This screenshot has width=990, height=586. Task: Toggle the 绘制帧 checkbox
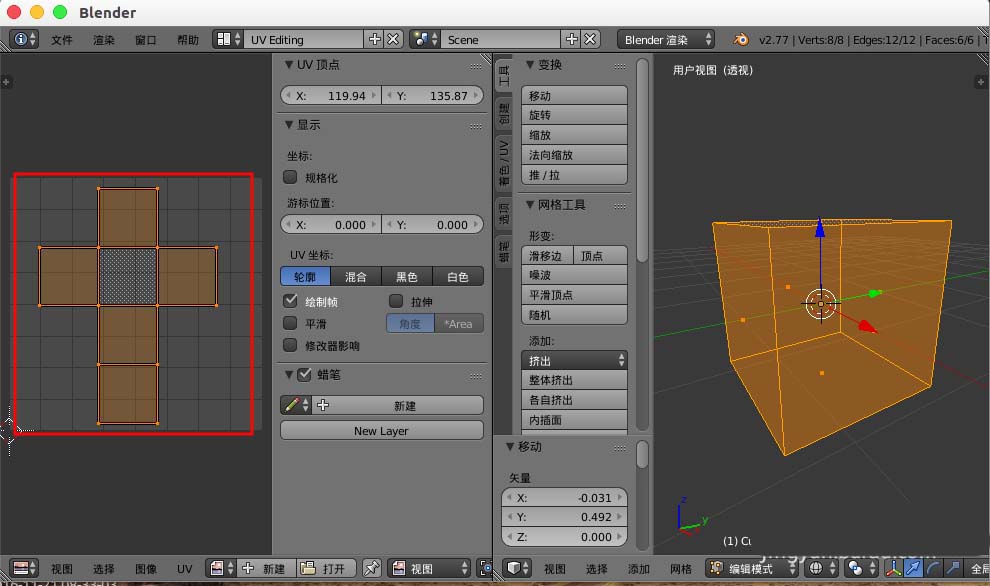292,301
